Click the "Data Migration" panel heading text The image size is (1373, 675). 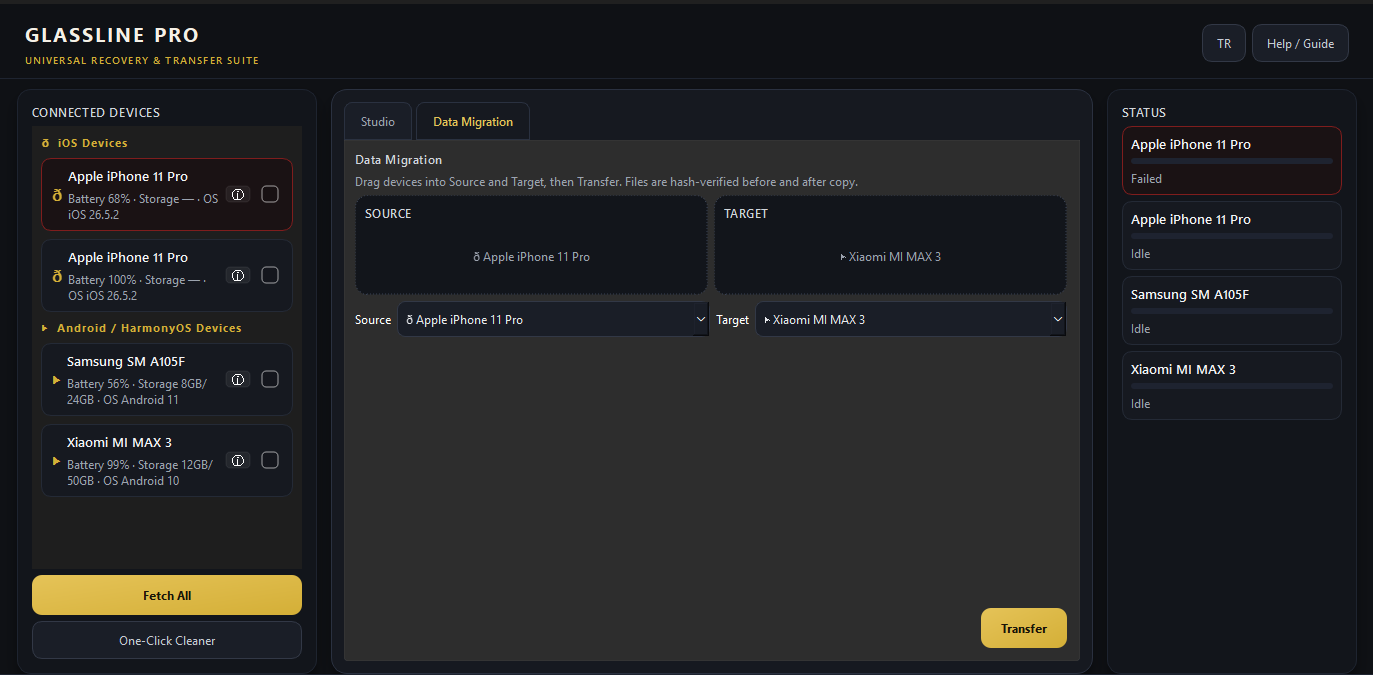pos(398,160)
